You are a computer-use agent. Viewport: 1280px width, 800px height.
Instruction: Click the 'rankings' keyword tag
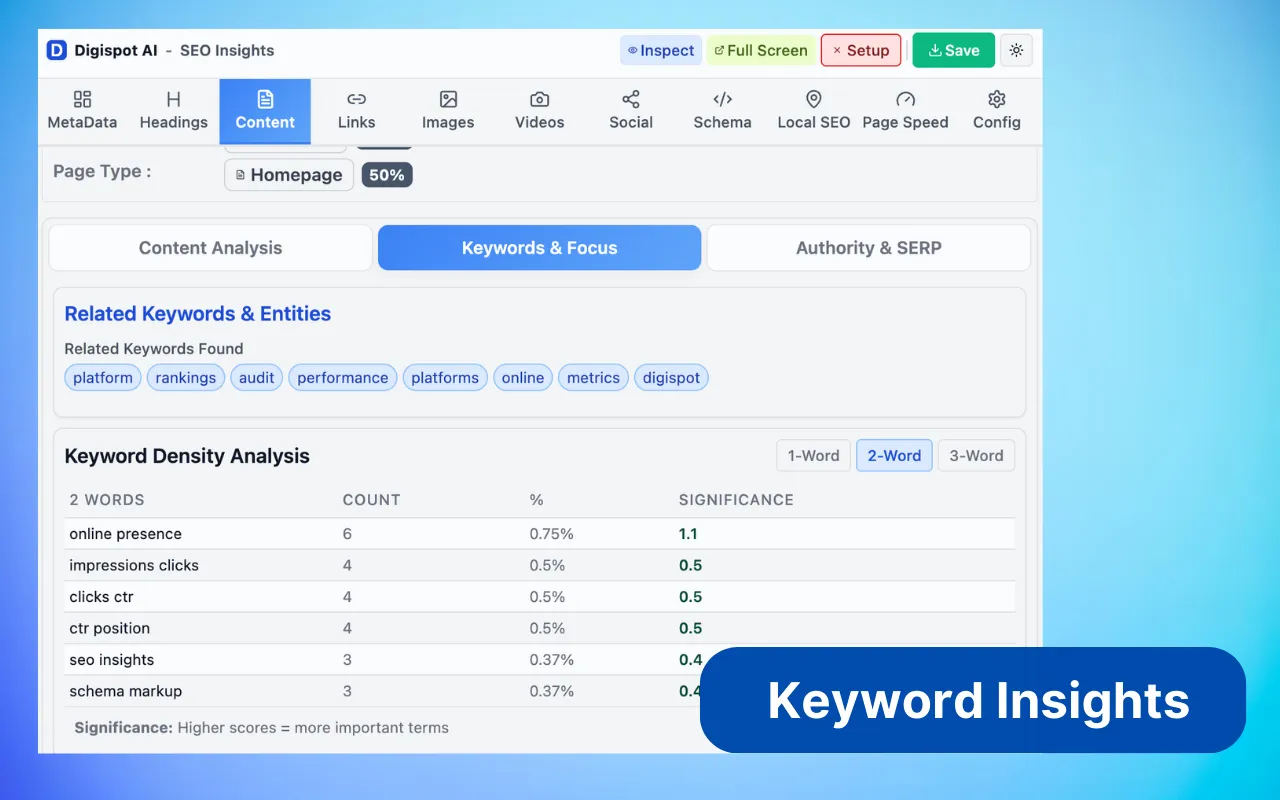pos(186,377)
